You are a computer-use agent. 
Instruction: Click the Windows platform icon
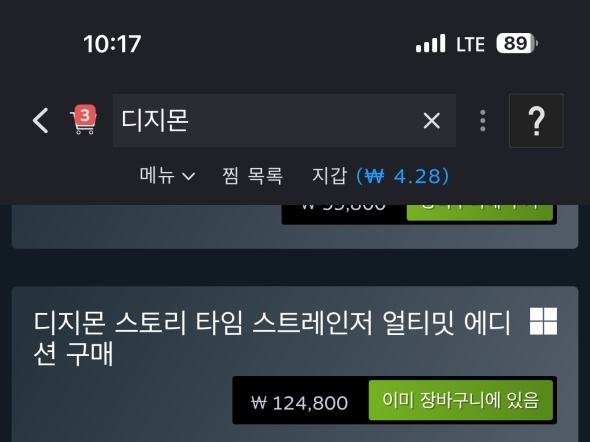543,321
